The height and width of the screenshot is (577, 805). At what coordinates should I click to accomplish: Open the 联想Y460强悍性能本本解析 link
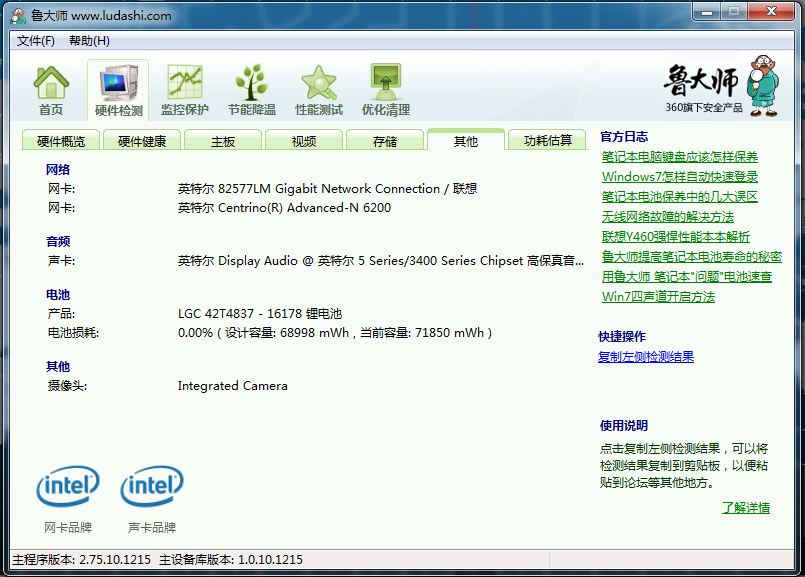point(676,237)
